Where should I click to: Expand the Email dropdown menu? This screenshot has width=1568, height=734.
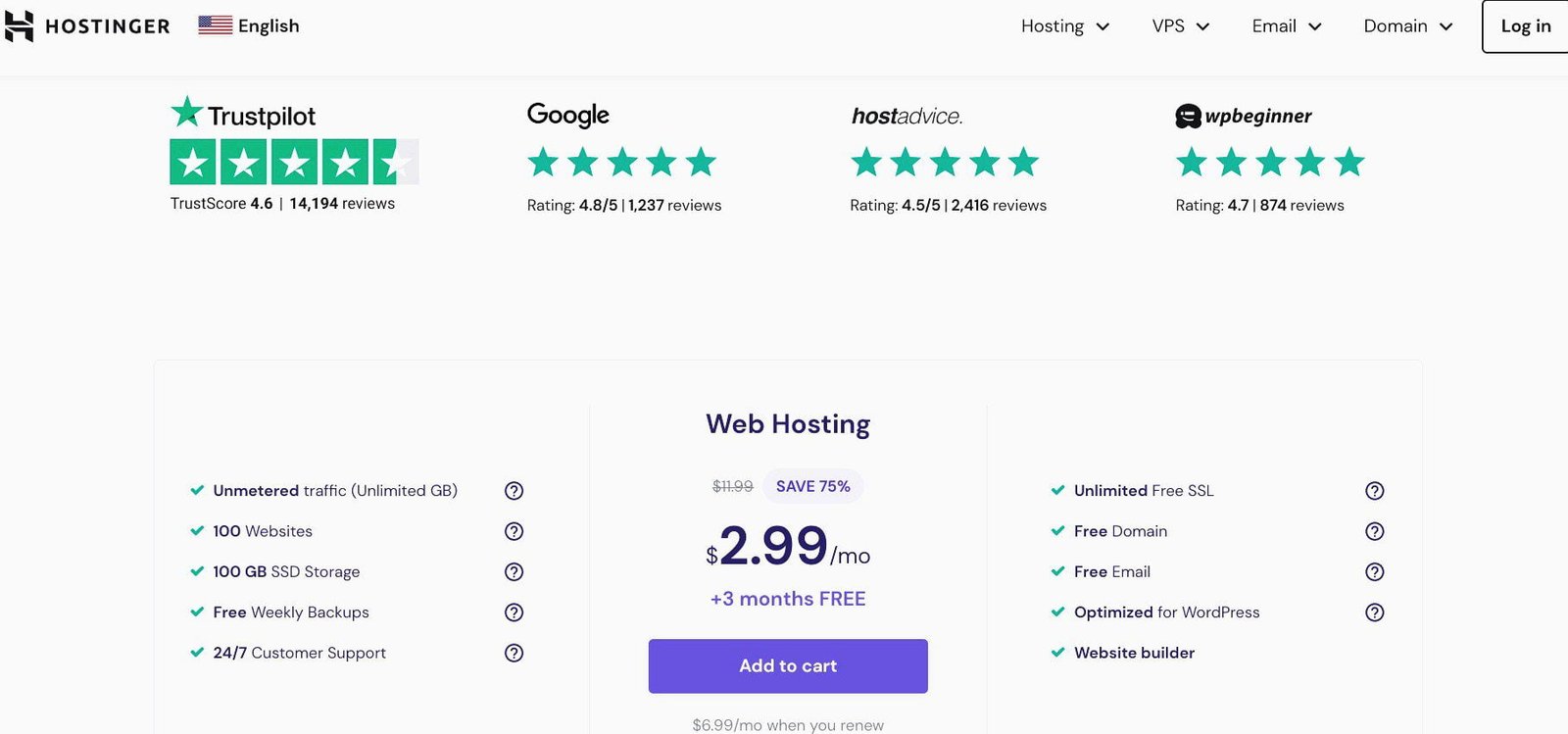1287,26
